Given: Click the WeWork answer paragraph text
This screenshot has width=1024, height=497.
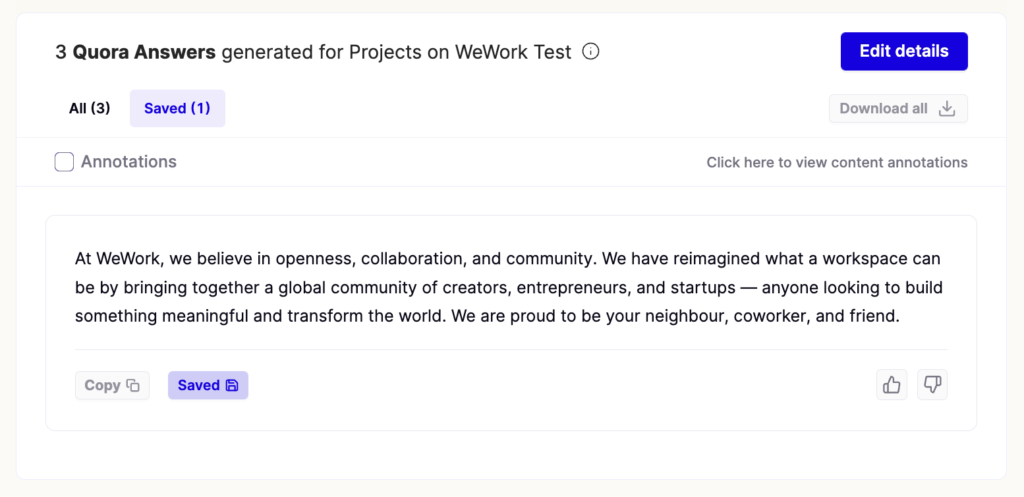Looking at the screenshot, I should pos(510,288).
